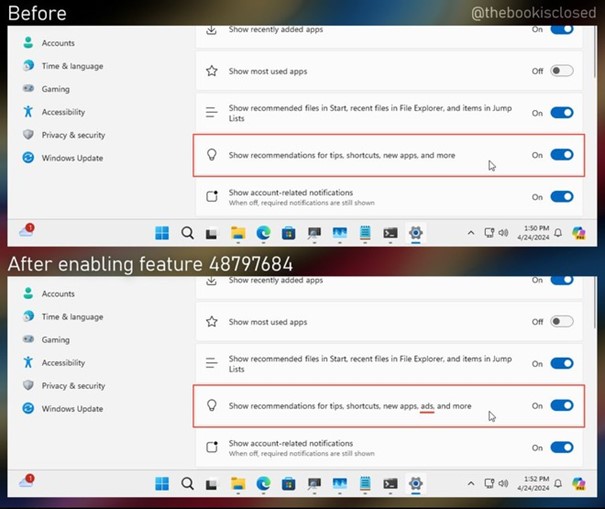Open Gaming in the Before screenshot sidebar
Screen dimensions: 605x509
[x=46, y=89]
